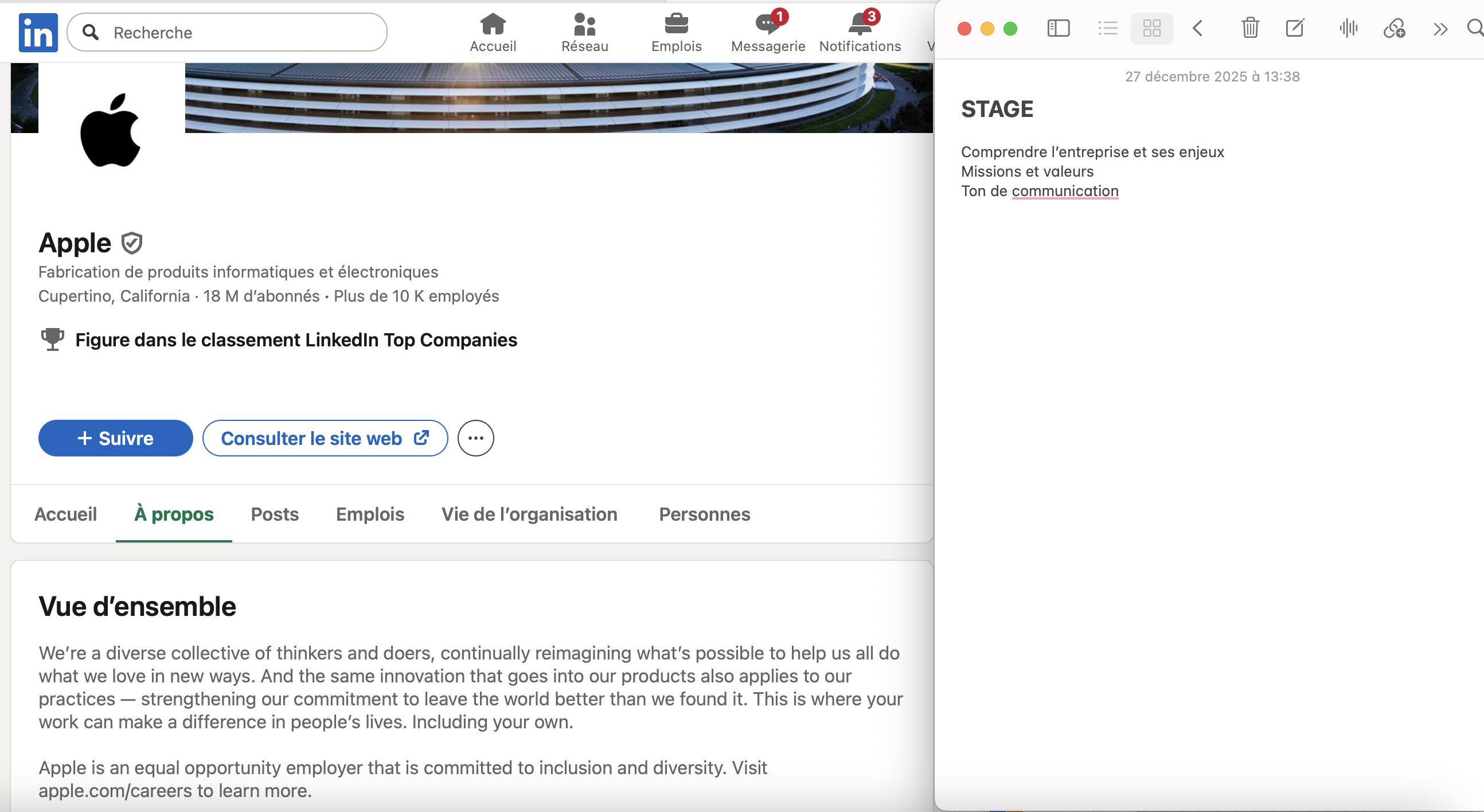Click the Apple cover banner image

pos(559,98)
